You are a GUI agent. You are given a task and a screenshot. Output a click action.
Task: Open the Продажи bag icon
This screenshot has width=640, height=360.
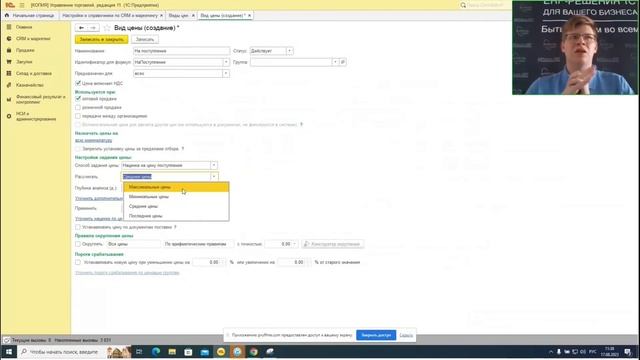9,50
